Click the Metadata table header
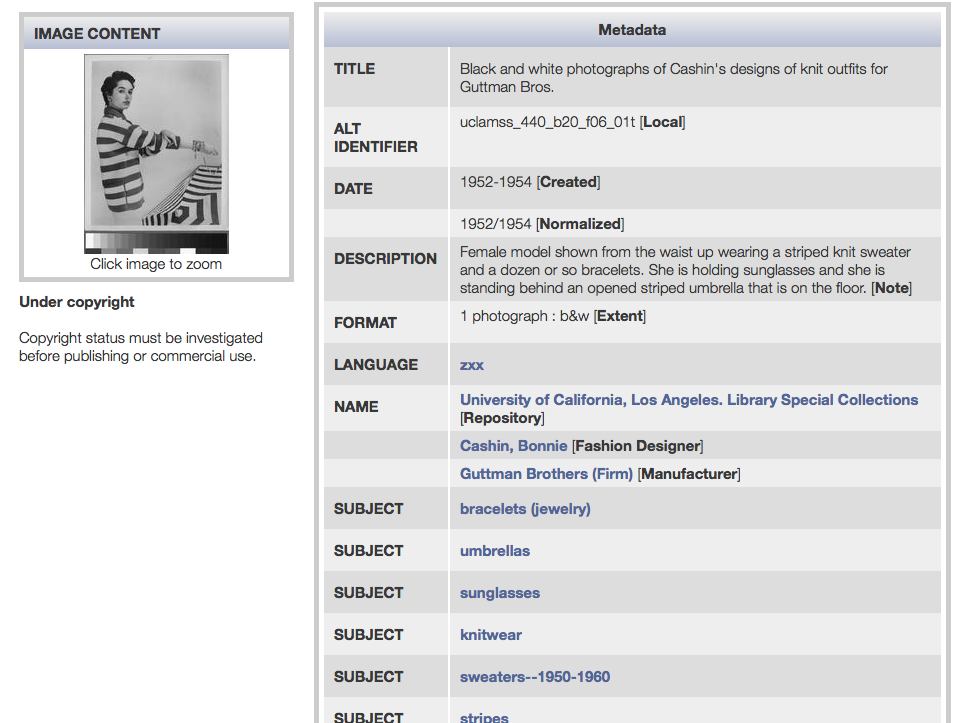The height and width of the screenshot is (723, 960). (x=632, y=30)
